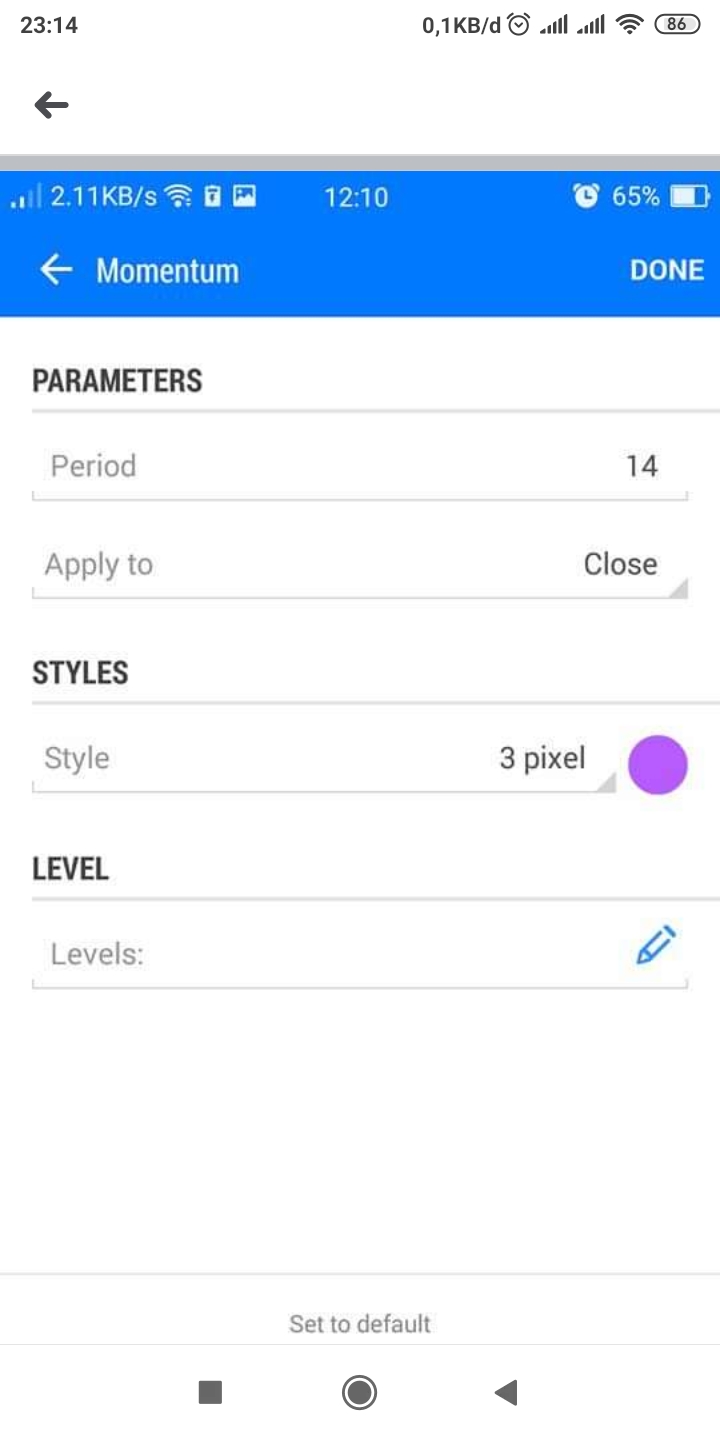Tap the Android home circle button
The image size is (720, 1440).
click(359, 1392)
